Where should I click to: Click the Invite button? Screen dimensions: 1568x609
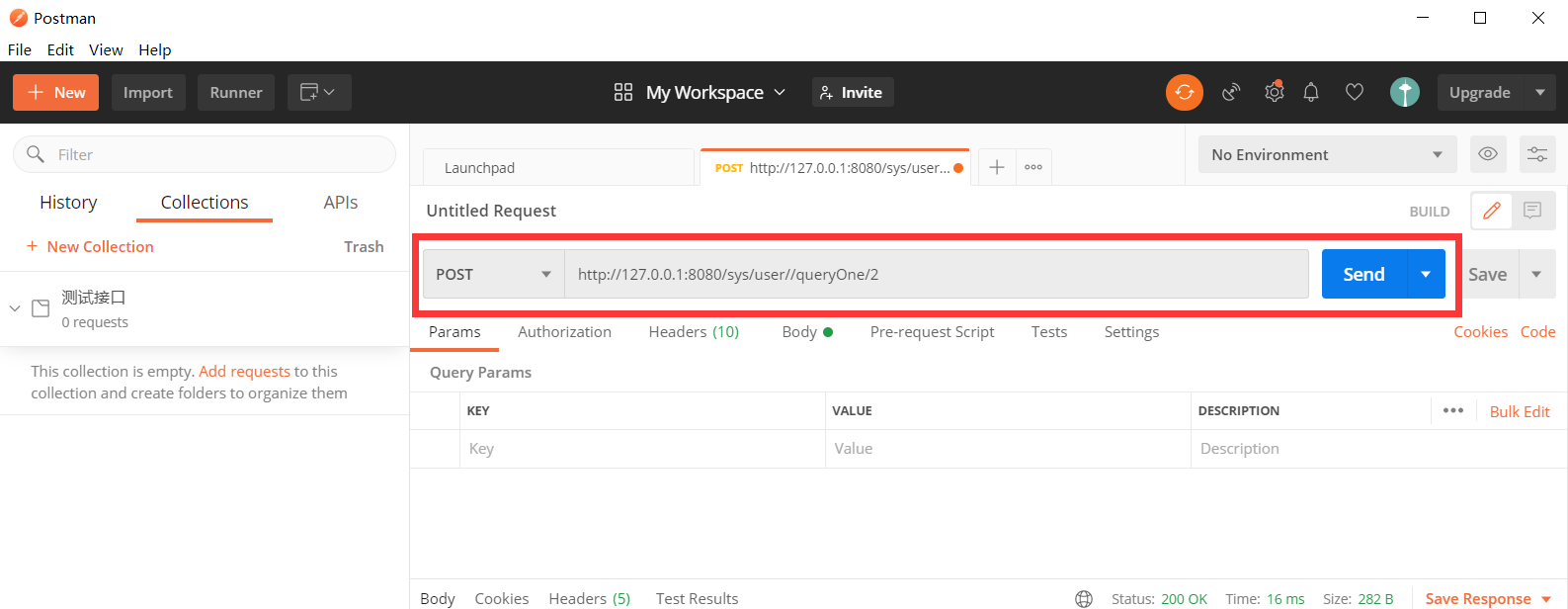point(853,92)
